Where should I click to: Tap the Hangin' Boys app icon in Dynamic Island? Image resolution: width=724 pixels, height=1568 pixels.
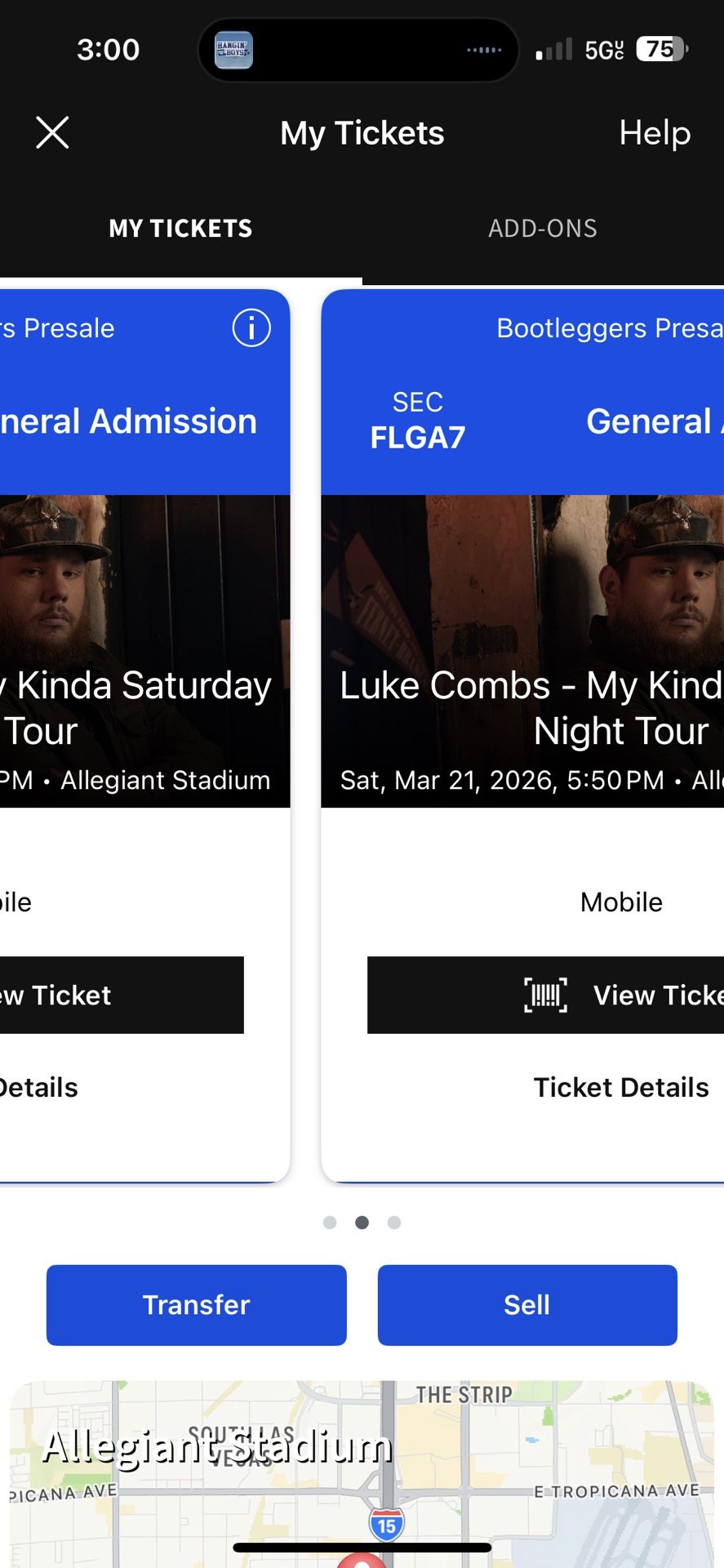(x=233, y=49)
